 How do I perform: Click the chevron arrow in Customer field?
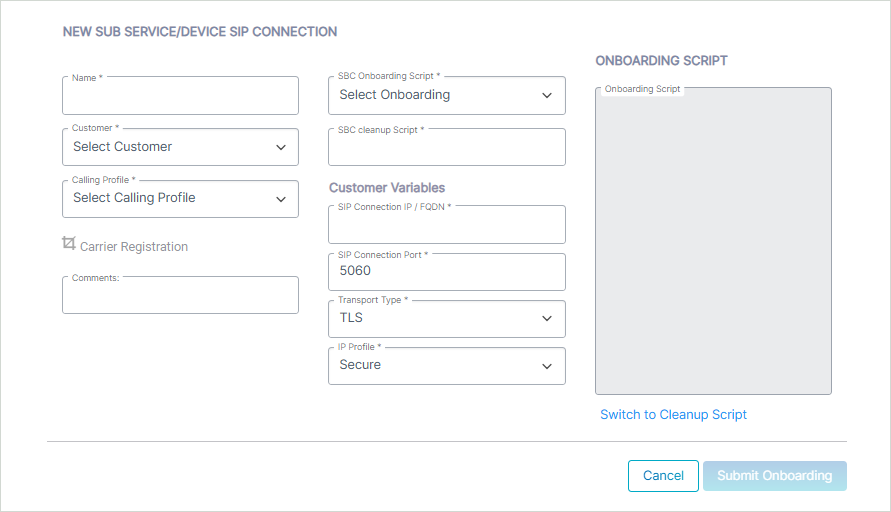281,147
